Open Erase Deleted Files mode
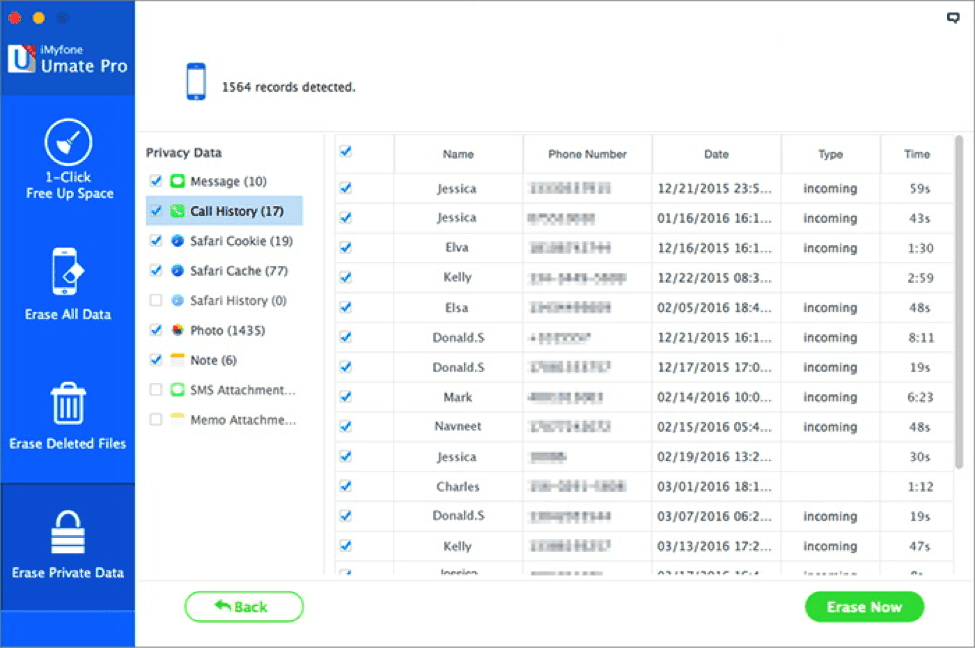 point(68,415)
